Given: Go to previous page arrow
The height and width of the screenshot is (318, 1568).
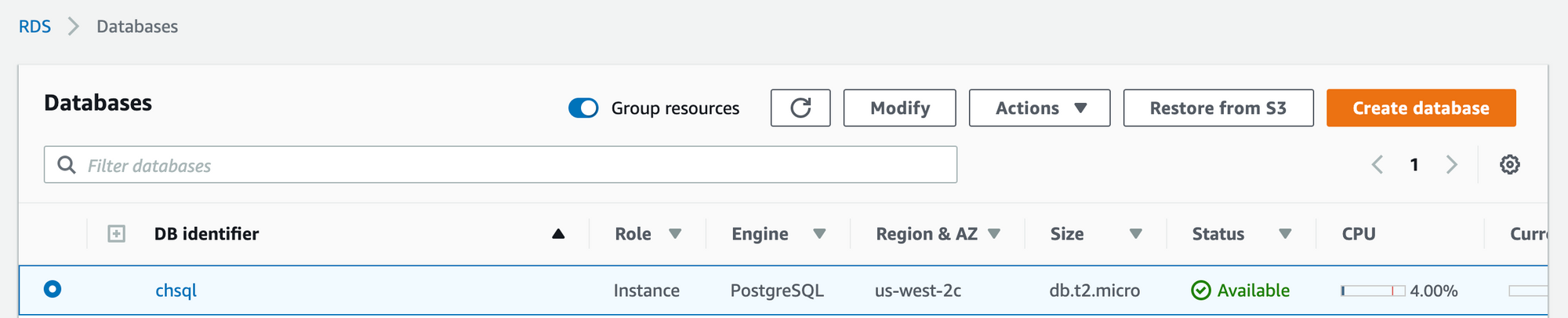Looking at the screenshot, I should [x=1377, y=164].
